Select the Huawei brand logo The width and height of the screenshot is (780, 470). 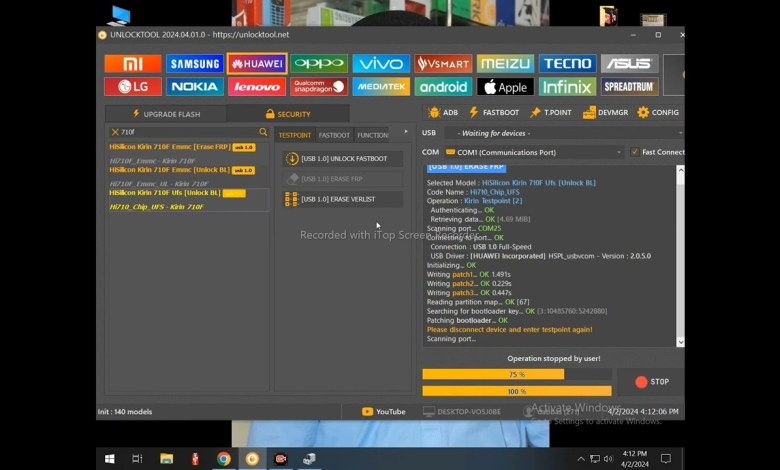tap(257, 64)
